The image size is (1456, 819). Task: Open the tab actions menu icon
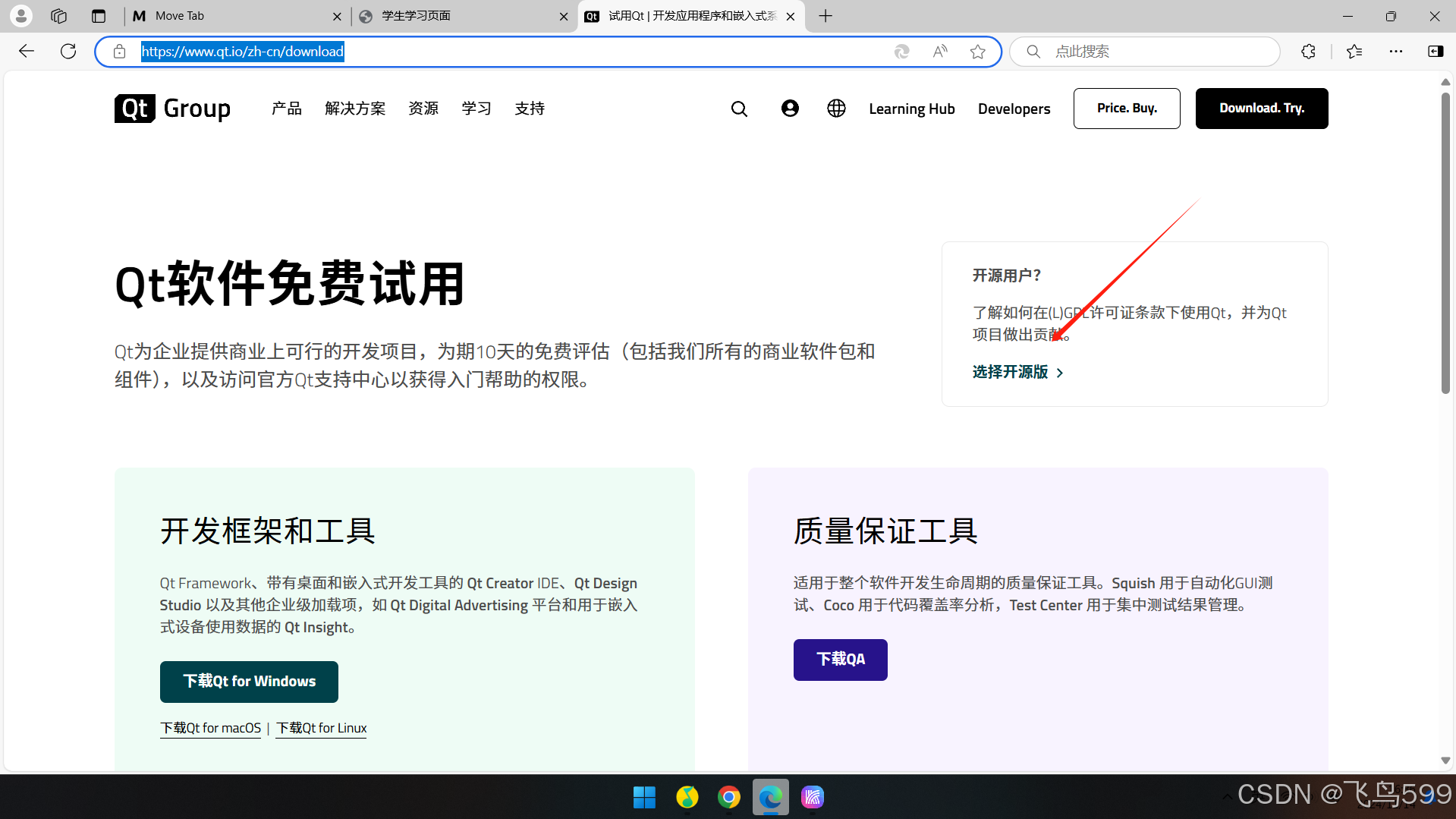[x=99, y=16]
